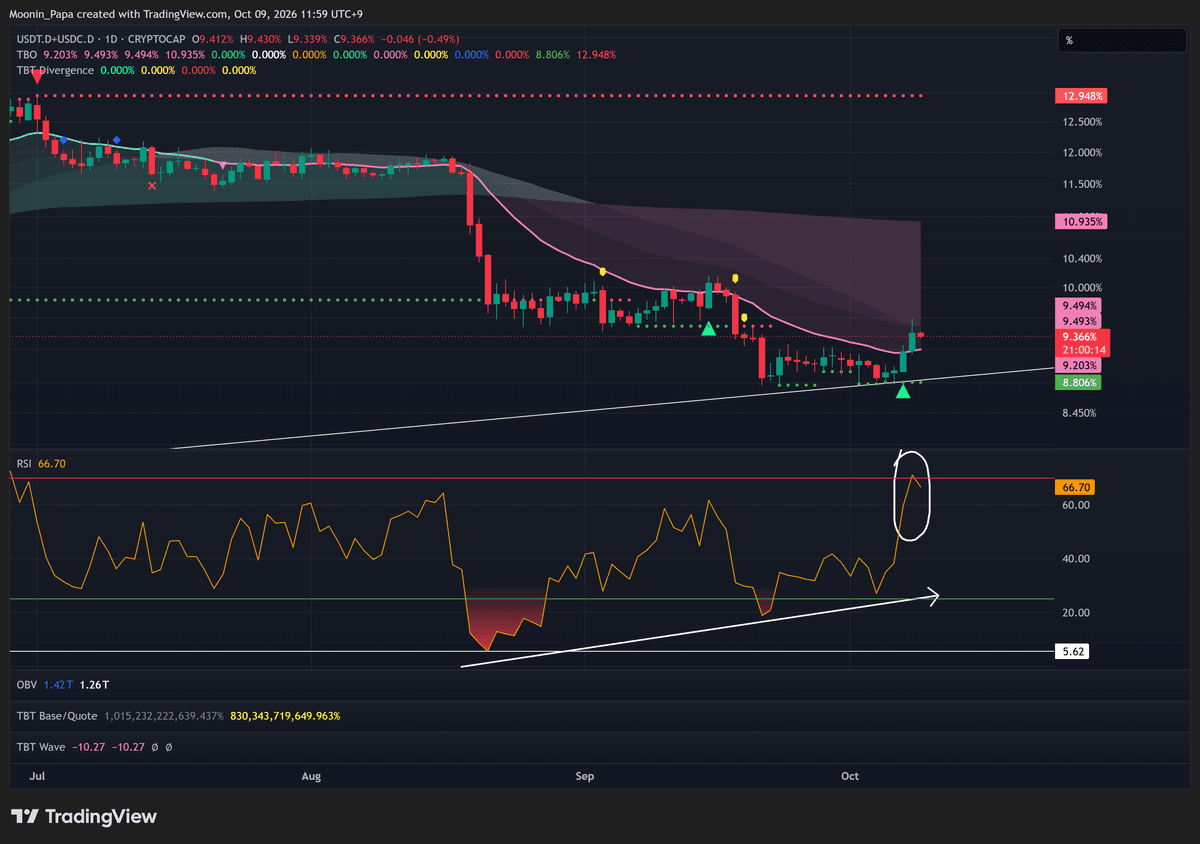The width and height of the screenshot is (1200, 844).
Task: Select the yellow dot signal above the early September candle
Action: coord(602,271)
